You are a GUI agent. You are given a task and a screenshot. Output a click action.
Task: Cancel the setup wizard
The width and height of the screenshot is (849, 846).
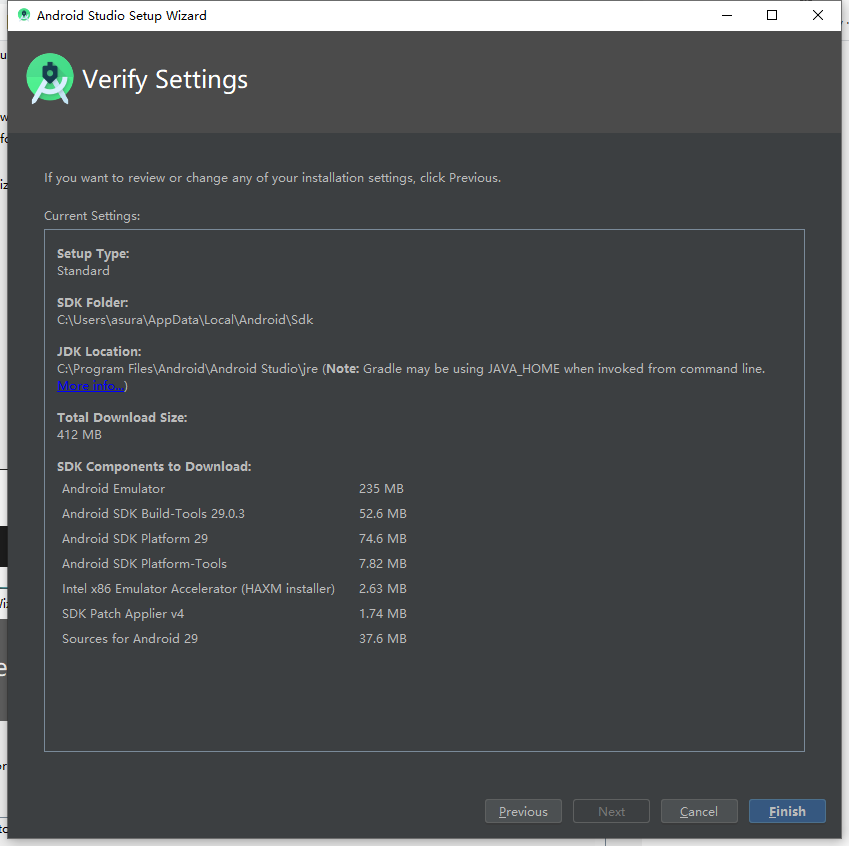point(698,811)
